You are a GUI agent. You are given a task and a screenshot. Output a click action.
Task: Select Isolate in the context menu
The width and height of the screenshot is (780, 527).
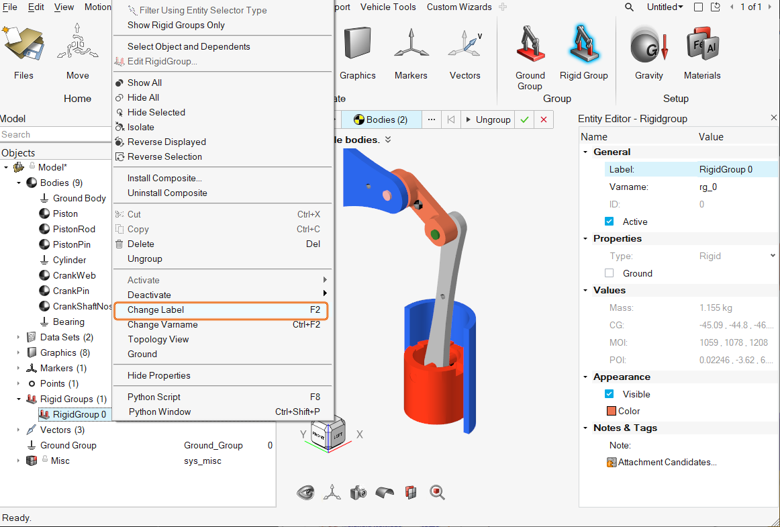tap(141, 127)
